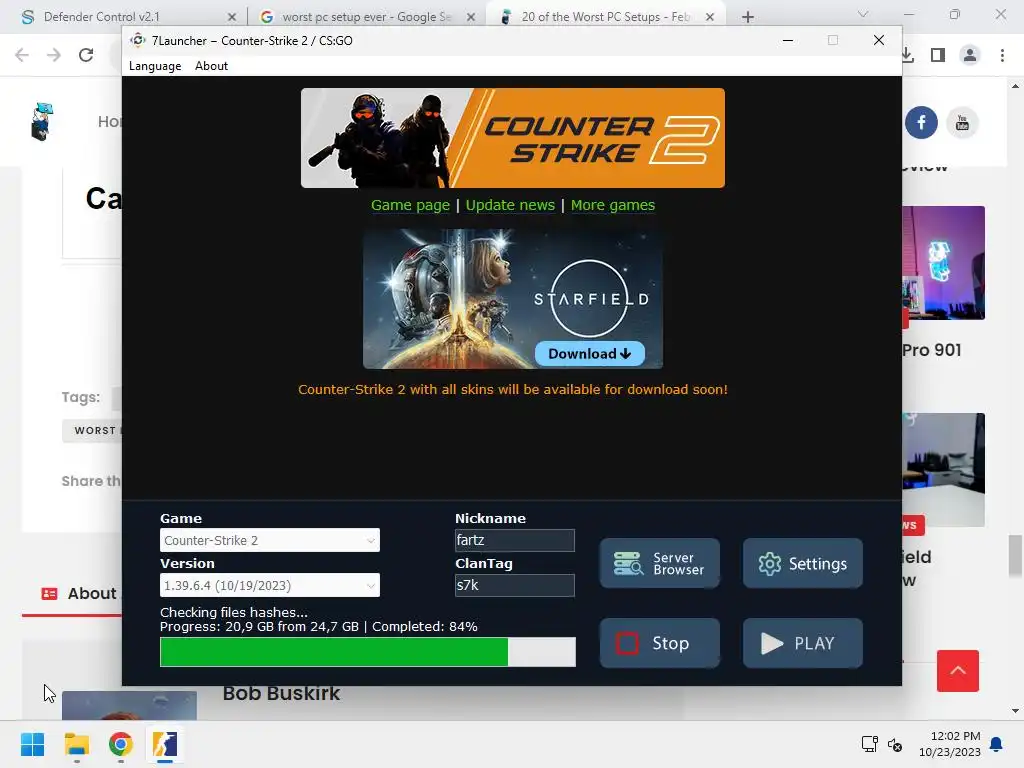
Task: Expand the Game dropdown showing Counter-Strike 2
Action: [270, 540]
